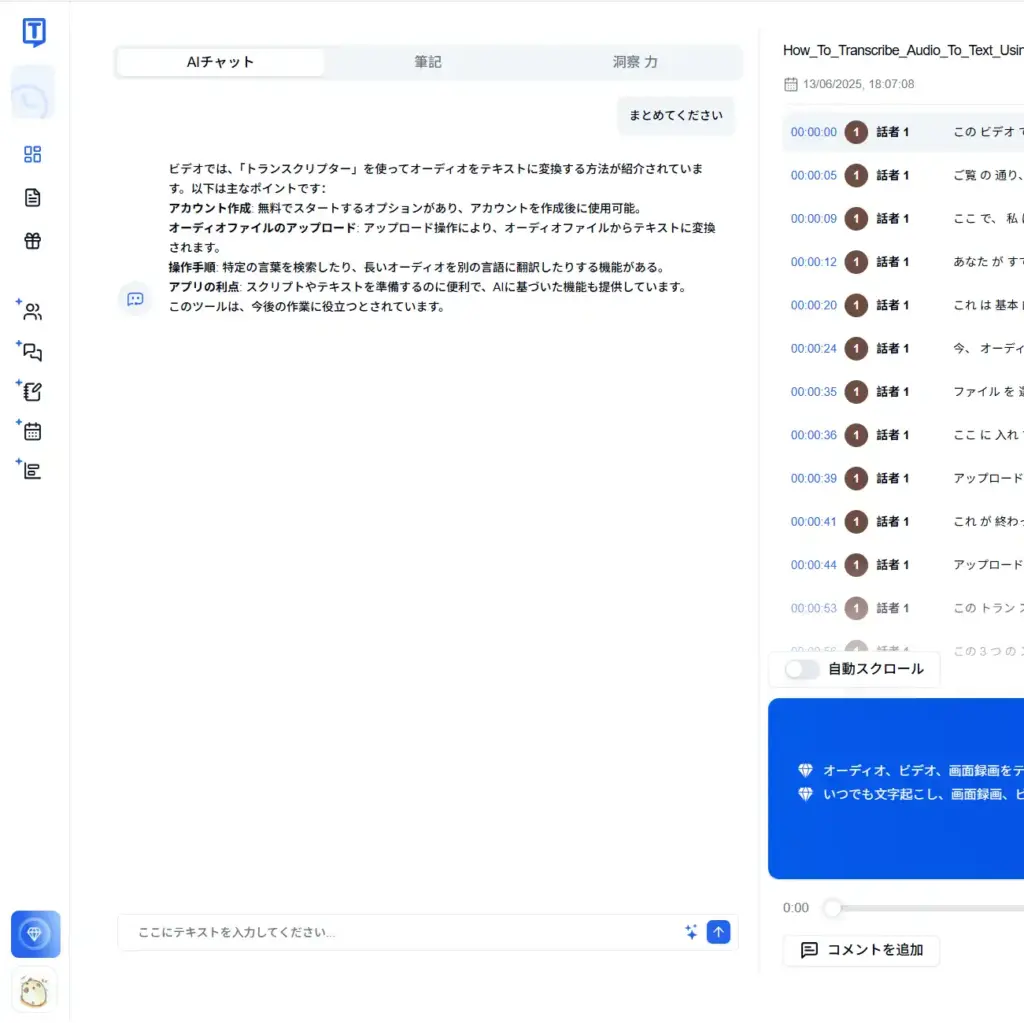Click the audio playback slider handle
The width and height of the screenshot is (1024, 1024).
click(x=833, y=908)
